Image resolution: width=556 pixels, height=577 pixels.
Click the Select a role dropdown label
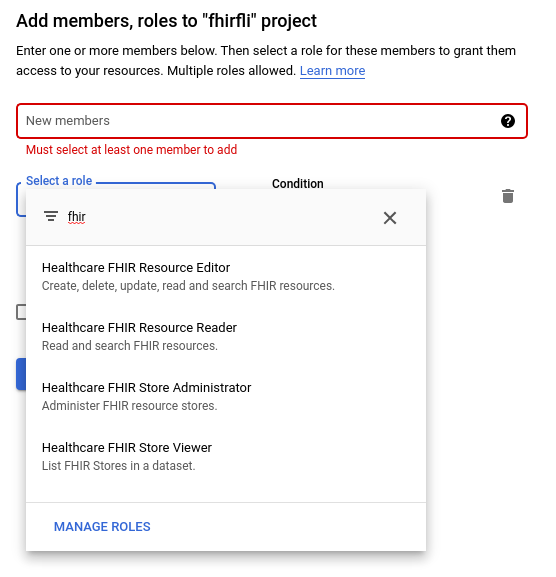click(59, 181)
